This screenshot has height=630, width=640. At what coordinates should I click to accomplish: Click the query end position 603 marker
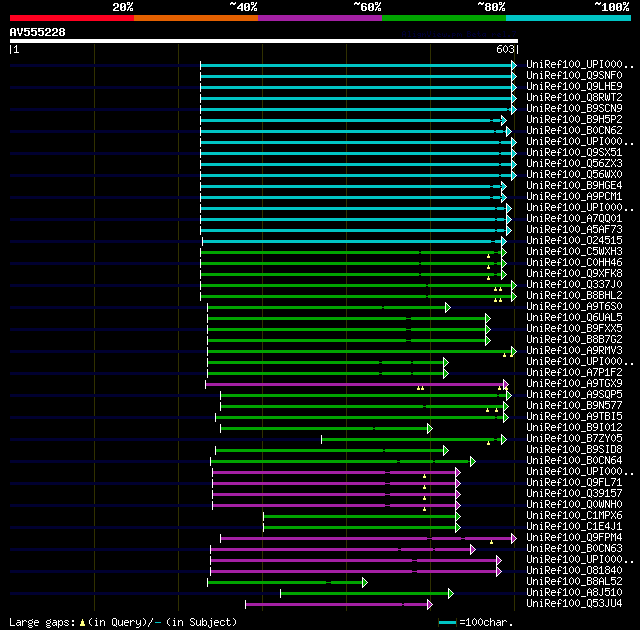point(507,49)
